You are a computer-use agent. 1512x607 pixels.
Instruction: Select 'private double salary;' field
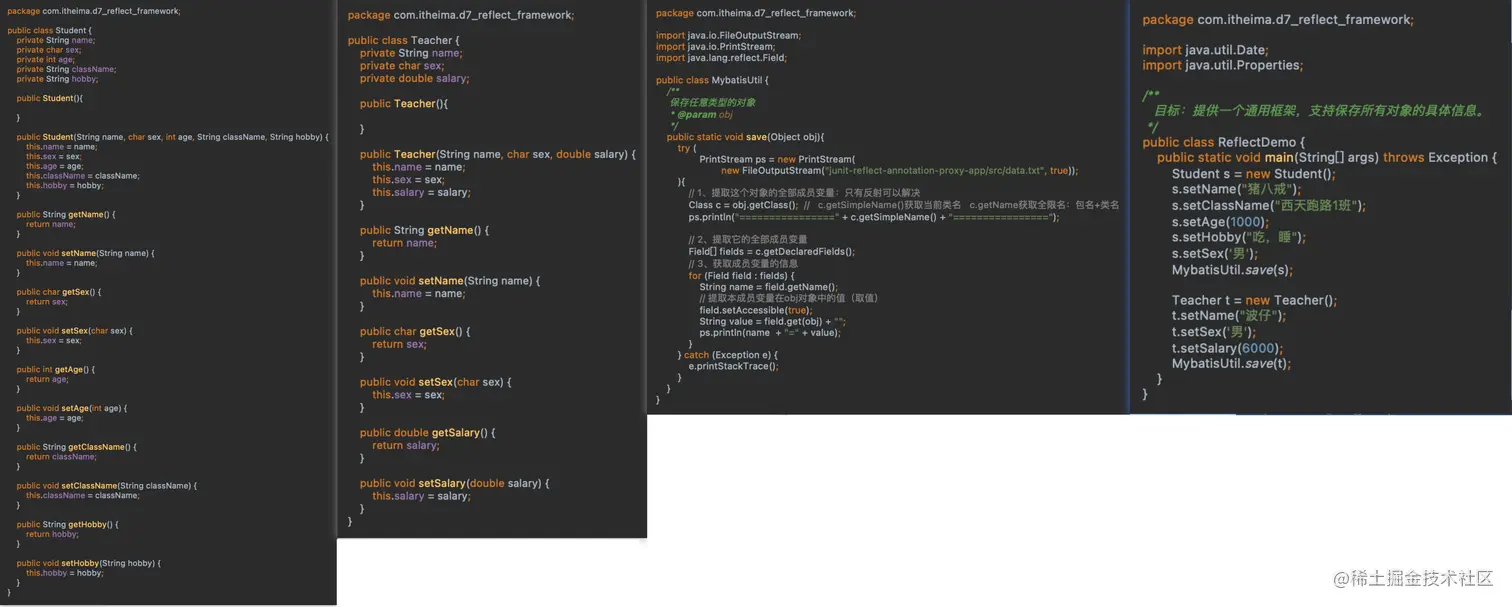click(414, 78)
